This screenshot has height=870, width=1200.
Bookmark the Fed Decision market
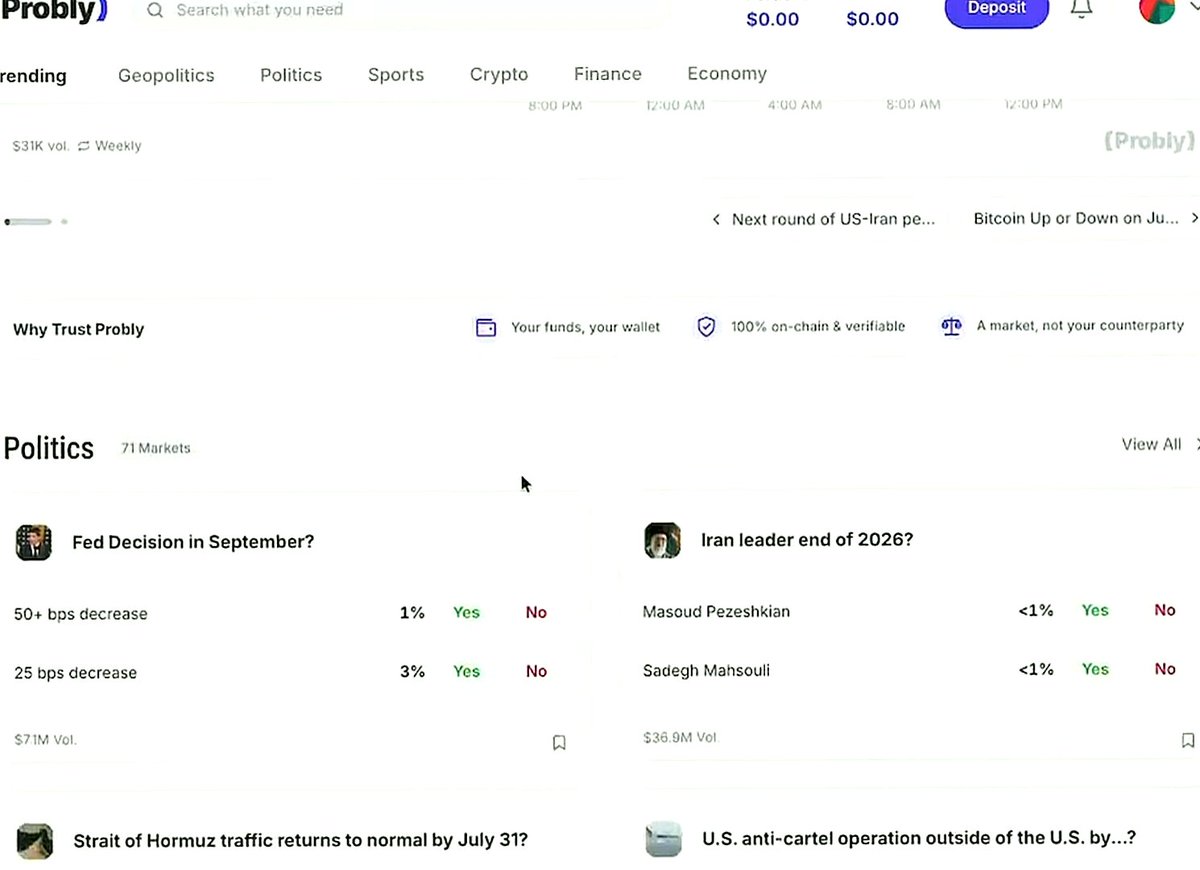pos(559,743)
